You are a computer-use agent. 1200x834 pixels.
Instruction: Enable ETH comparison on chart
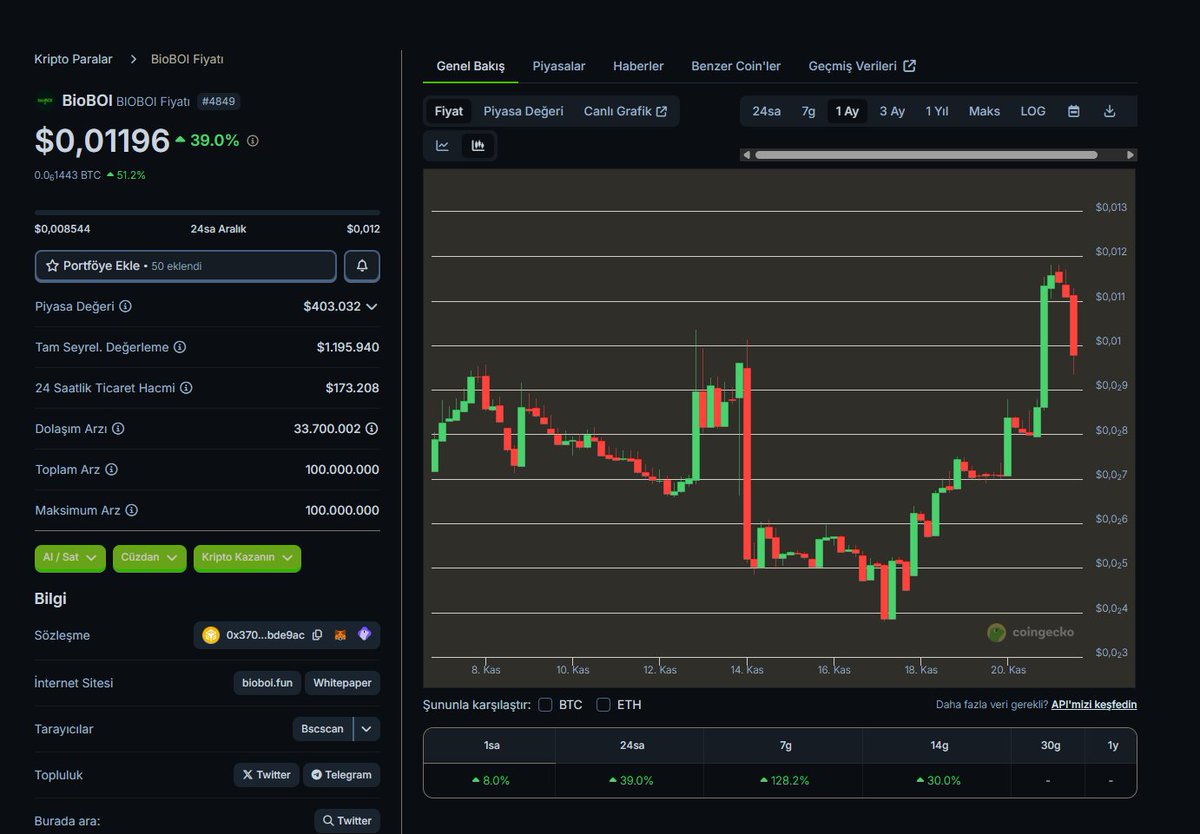603,705
